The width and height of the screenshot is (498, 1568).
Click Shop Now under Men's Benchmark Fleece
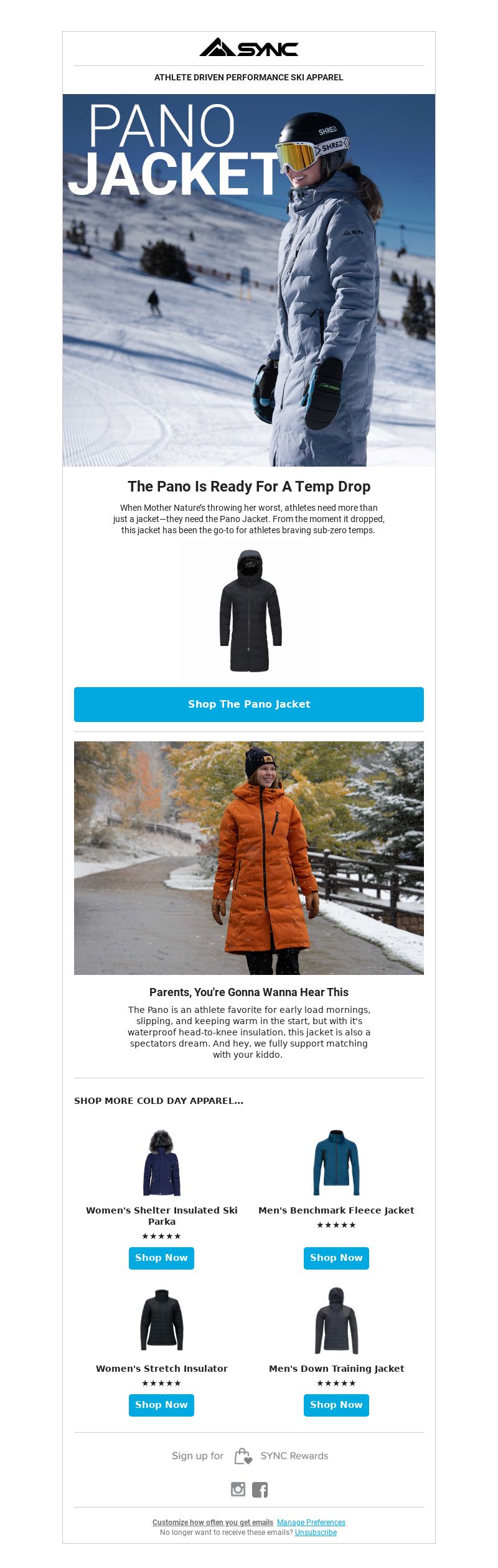click(x=336, y=1258)
